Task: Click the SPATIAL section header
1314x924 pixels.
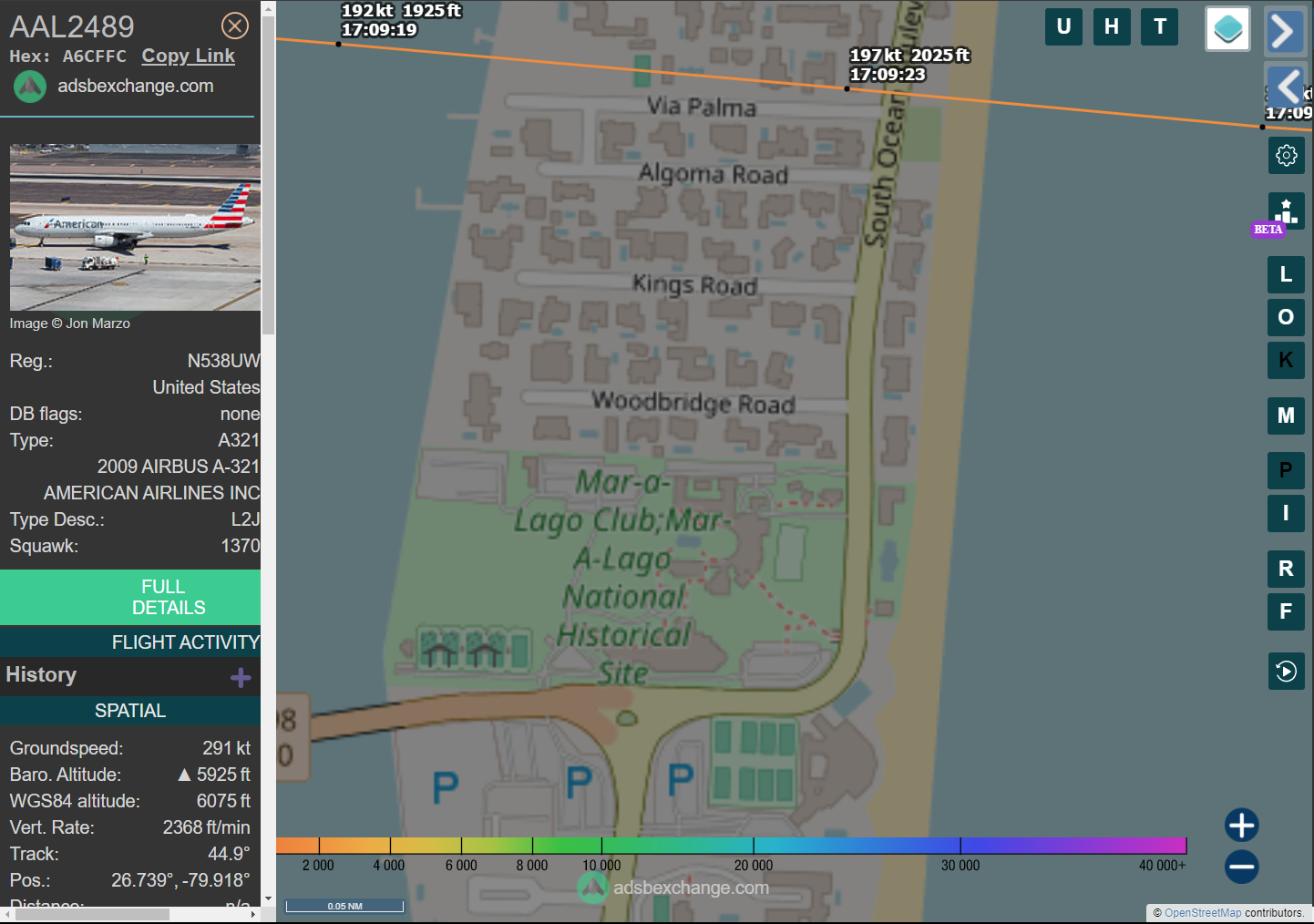Action: (x=130, y=711)
